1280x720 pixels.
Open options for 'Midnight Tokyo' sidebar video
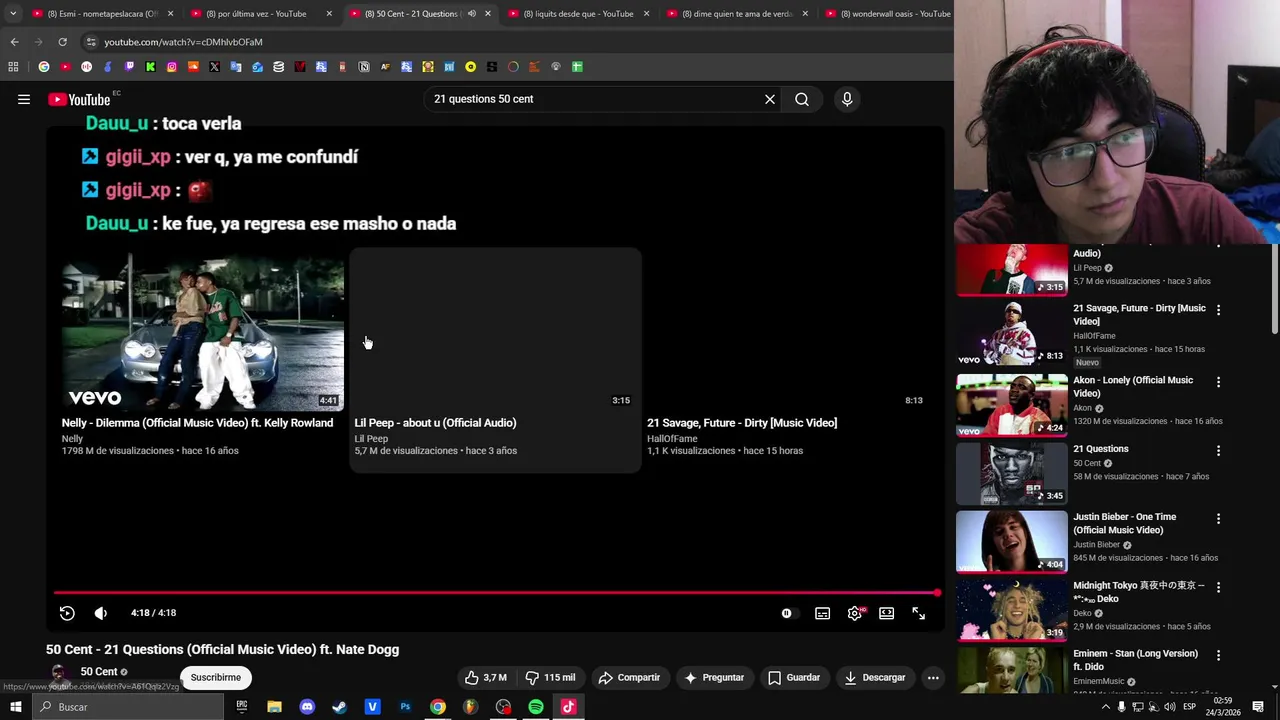(1218, 587)
